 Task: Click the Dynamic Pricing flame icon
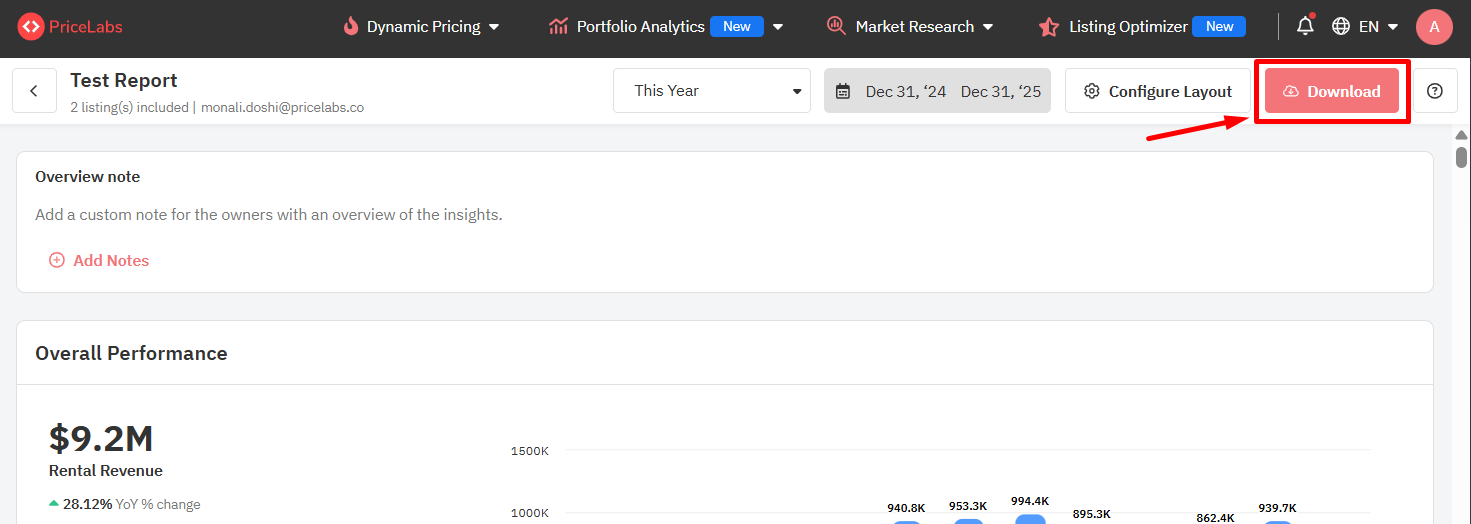click(350, 27)
